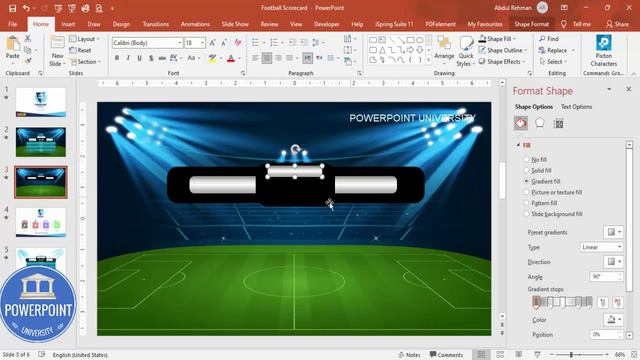Select the Gradient fill option
The width and height of the screenshot is (640, 360).
pos(542,181)
